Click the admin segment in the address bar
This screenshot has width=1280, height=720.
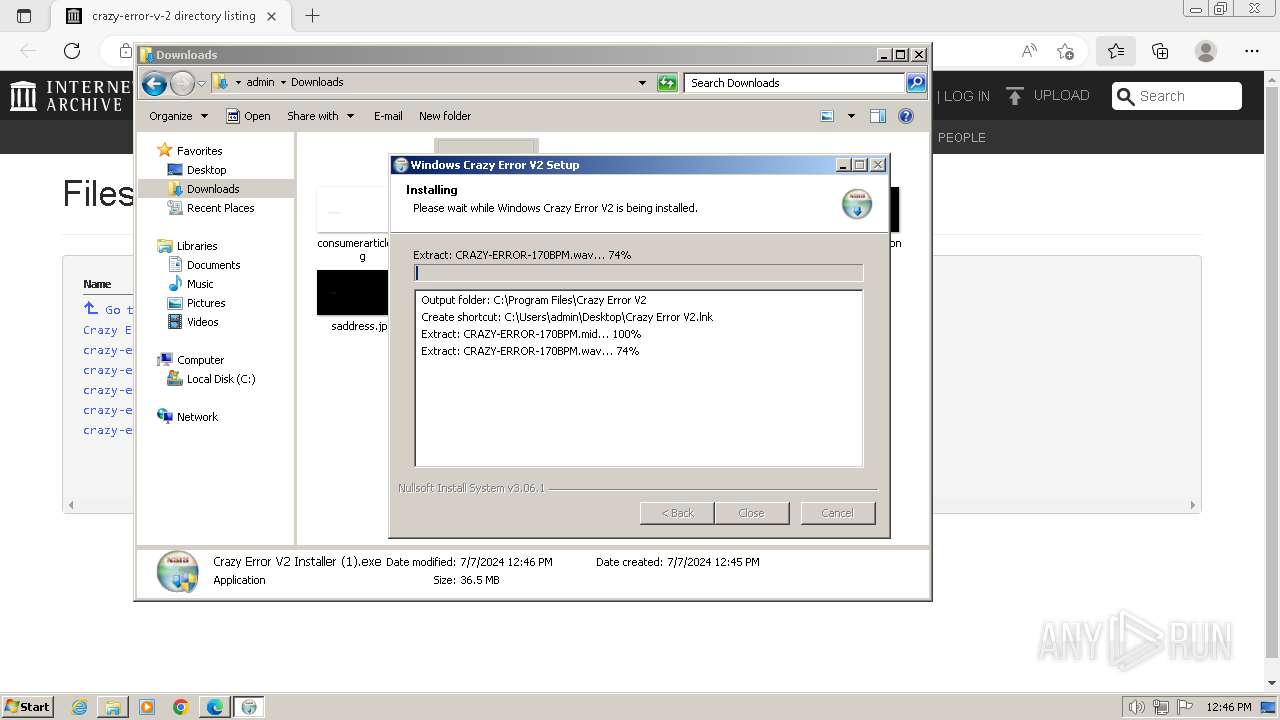260,82
